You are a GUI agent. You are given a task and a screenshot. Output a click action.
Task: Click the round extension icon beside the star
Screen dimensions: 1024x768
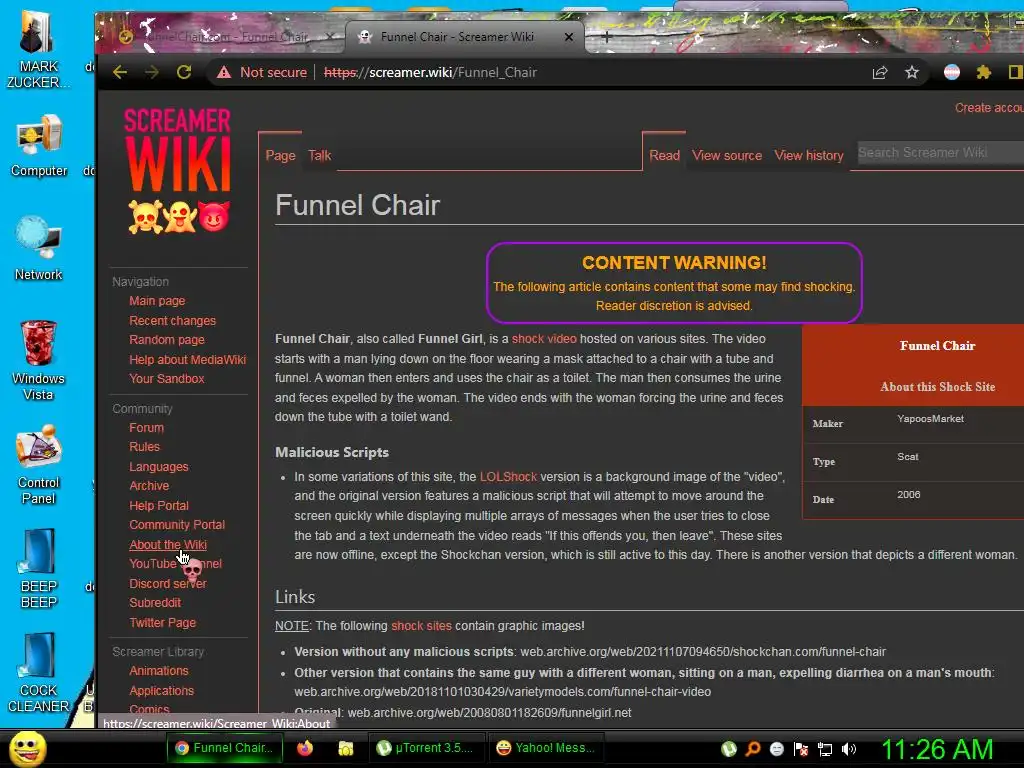[952, 72]
